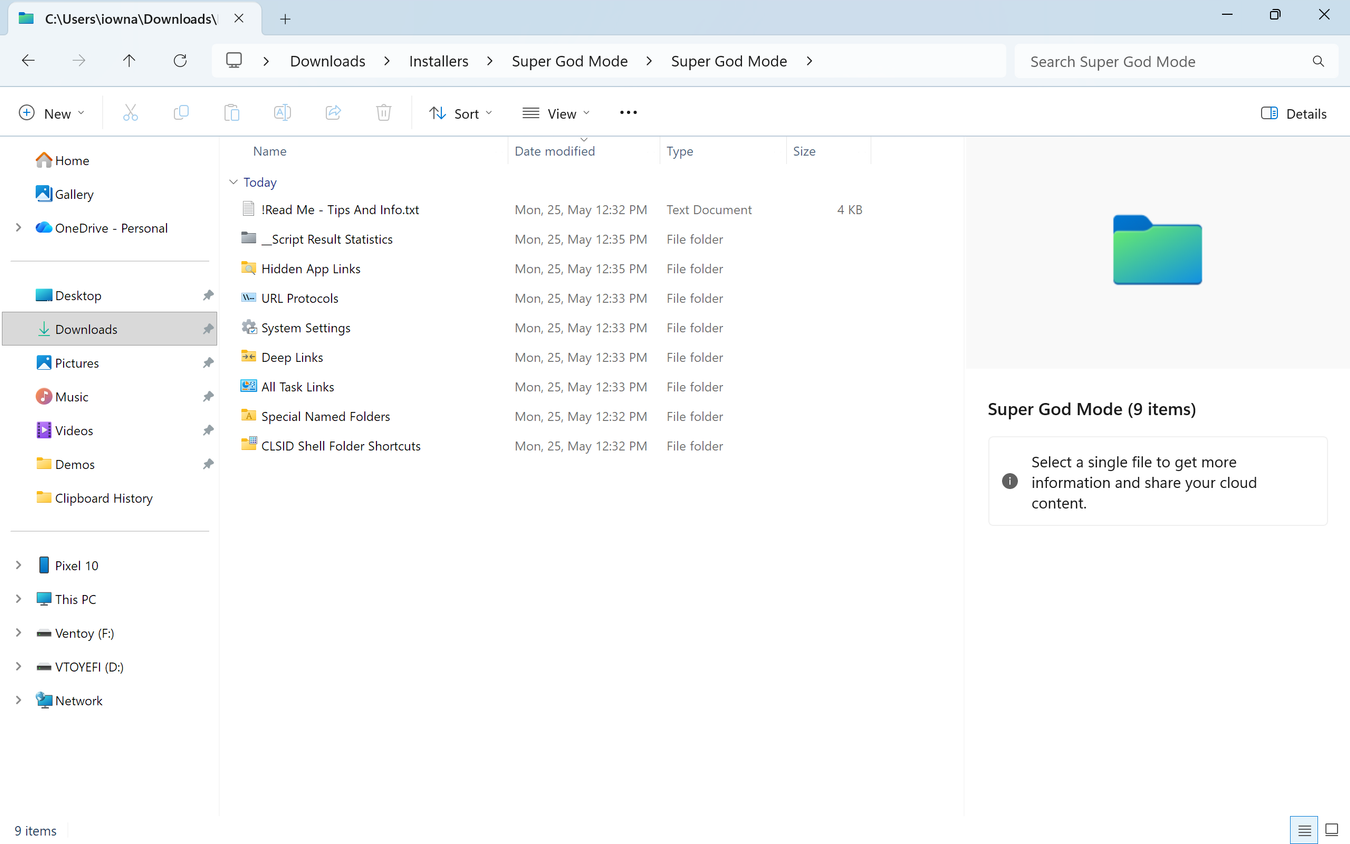This screenshot has width=1350, height=844.
Task: Toggle the Details pane button
Action: tap(1294, 113)
